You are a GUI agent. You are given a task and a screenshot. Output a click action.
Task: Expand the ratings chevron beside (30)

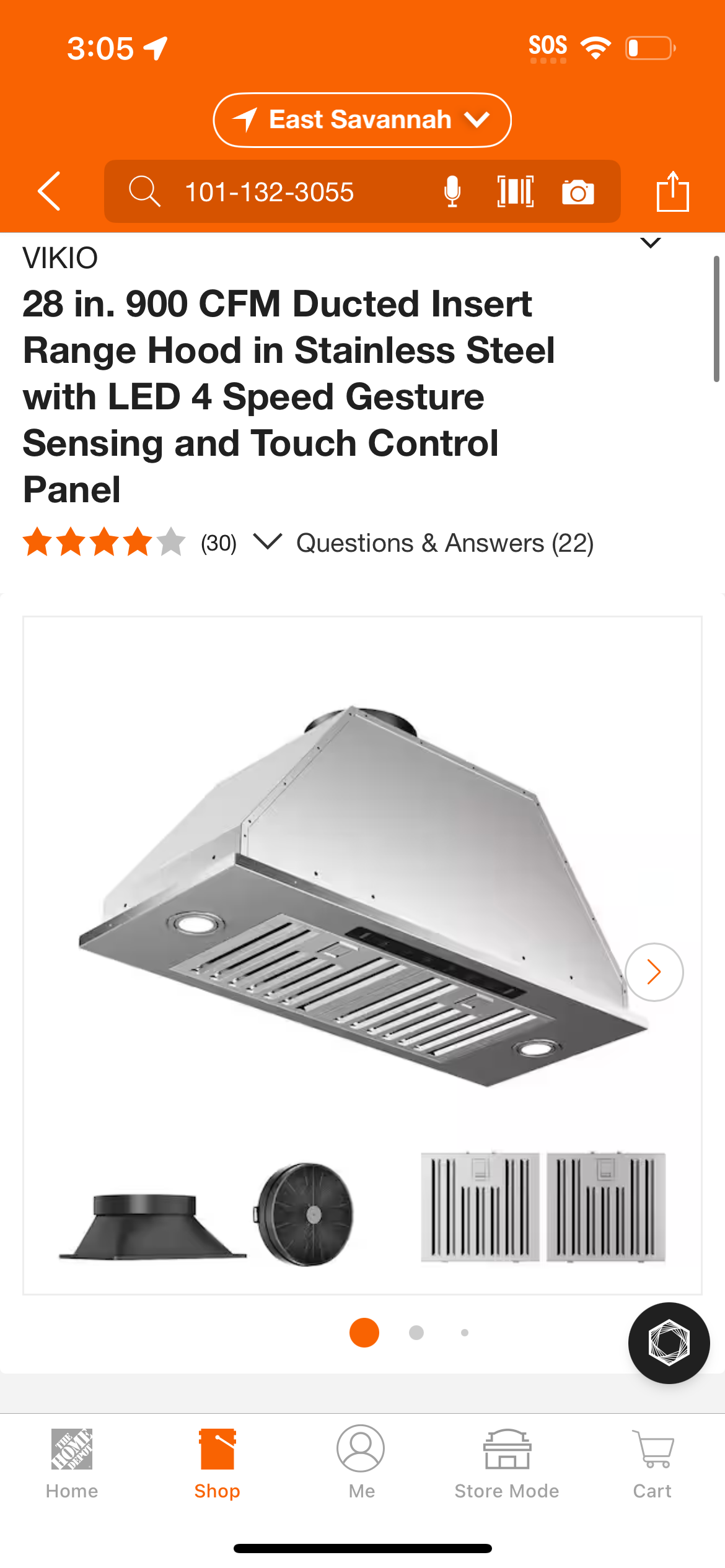tap(268, 541)
